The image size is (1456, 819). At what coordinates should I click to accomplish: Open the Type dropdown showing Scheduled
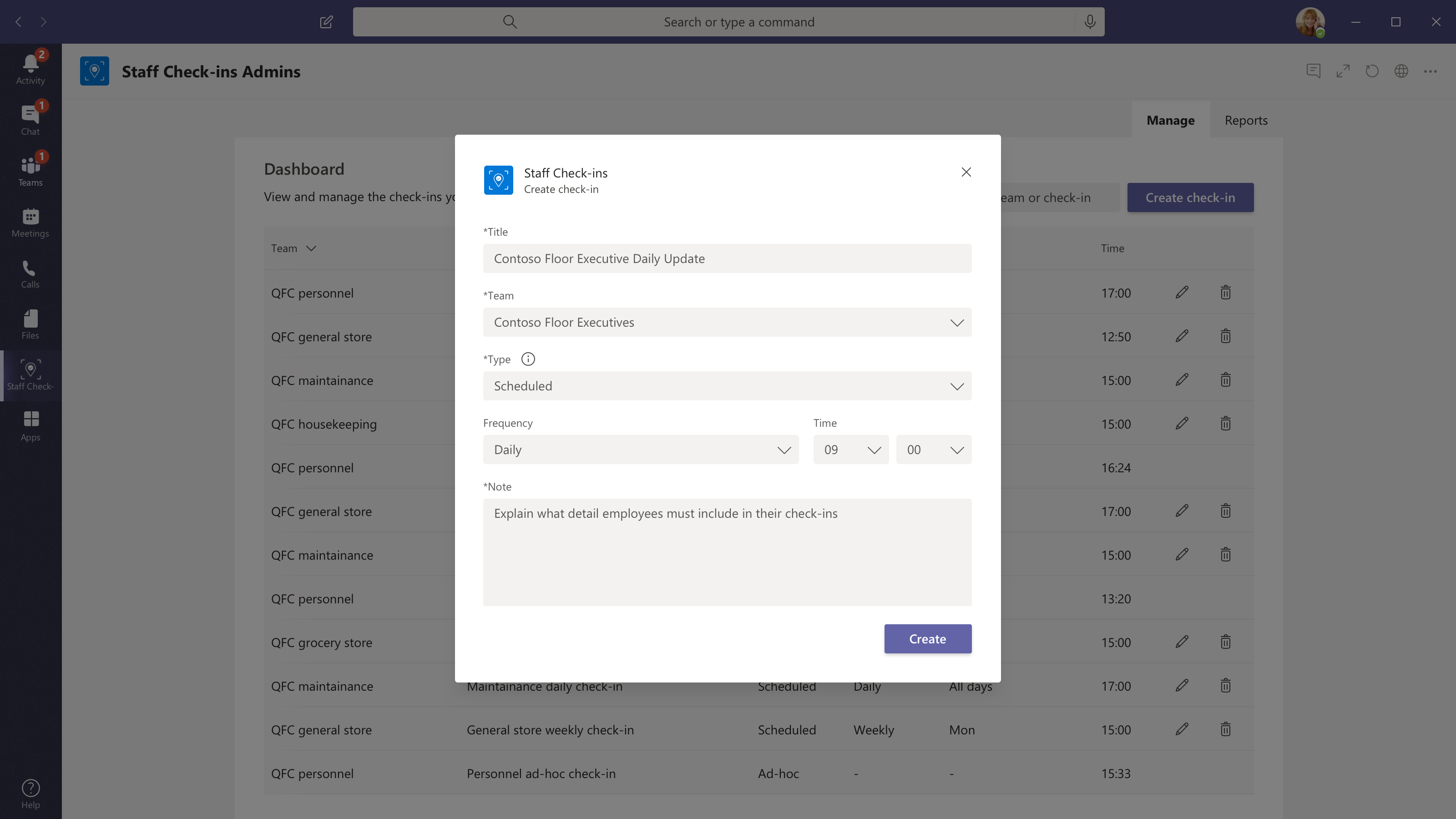[727, 386]
